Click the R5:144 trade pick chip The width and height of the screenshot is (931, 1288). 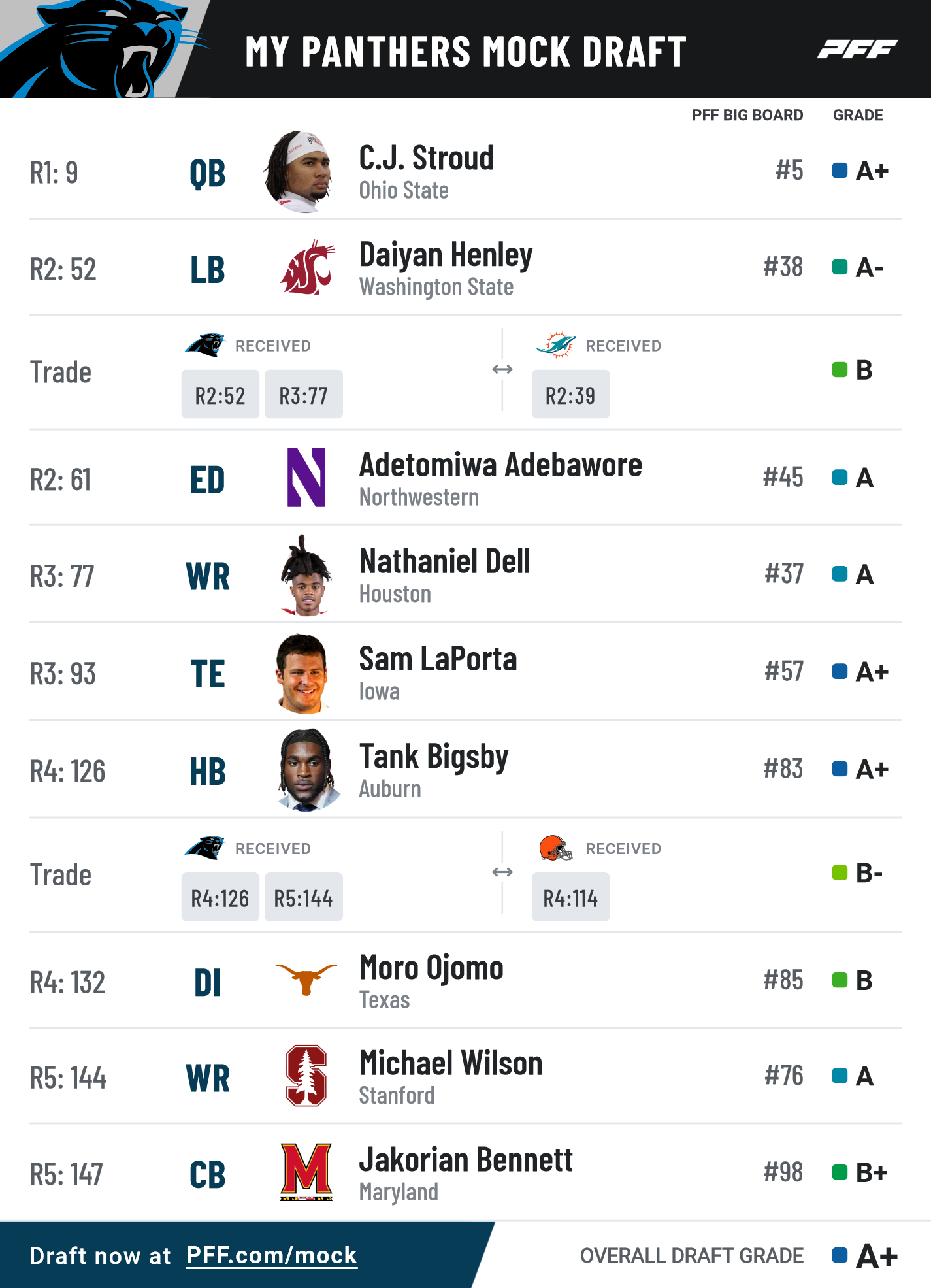[x=303, y=897]
